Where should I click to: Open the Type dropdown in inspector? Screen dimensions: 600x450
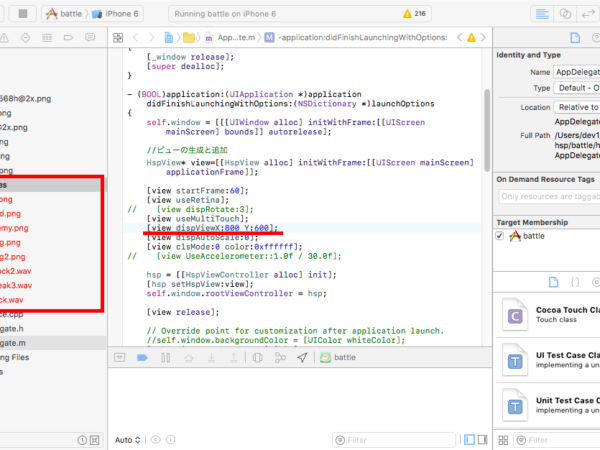[577, 88]
